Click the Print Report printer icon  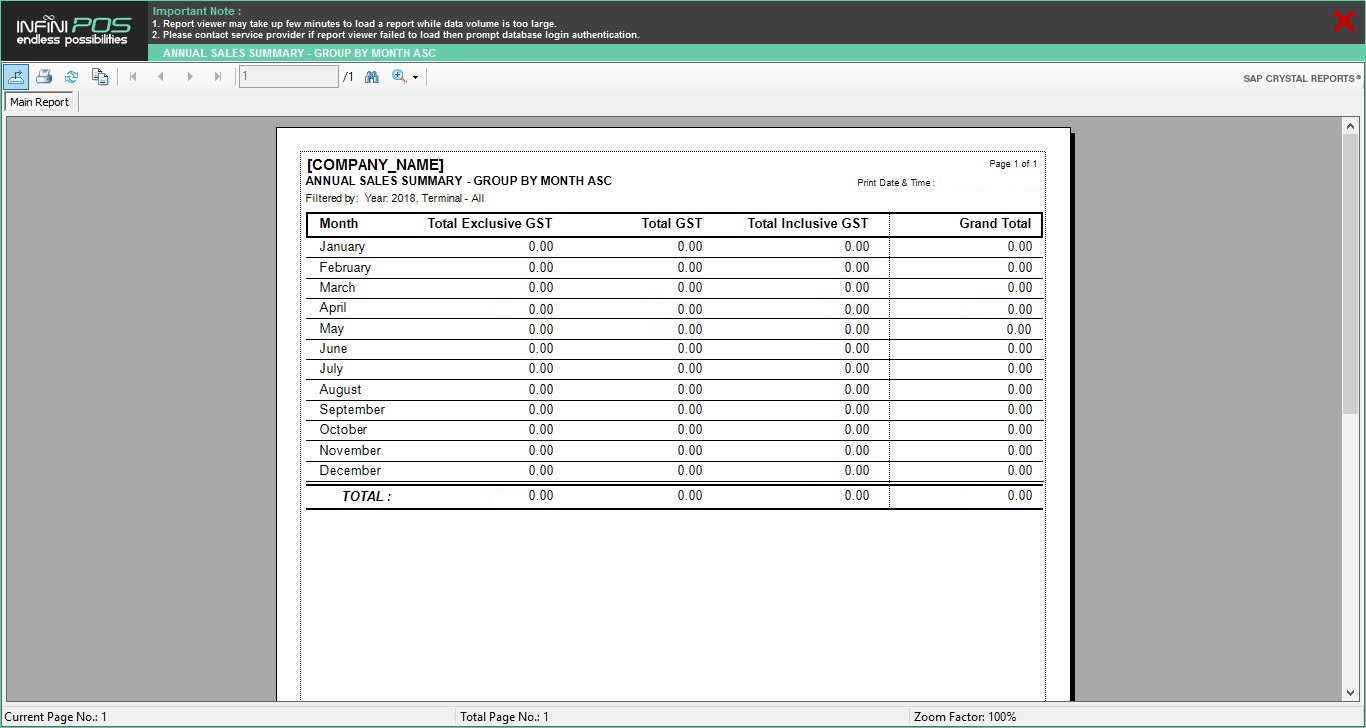click(44, 77)
